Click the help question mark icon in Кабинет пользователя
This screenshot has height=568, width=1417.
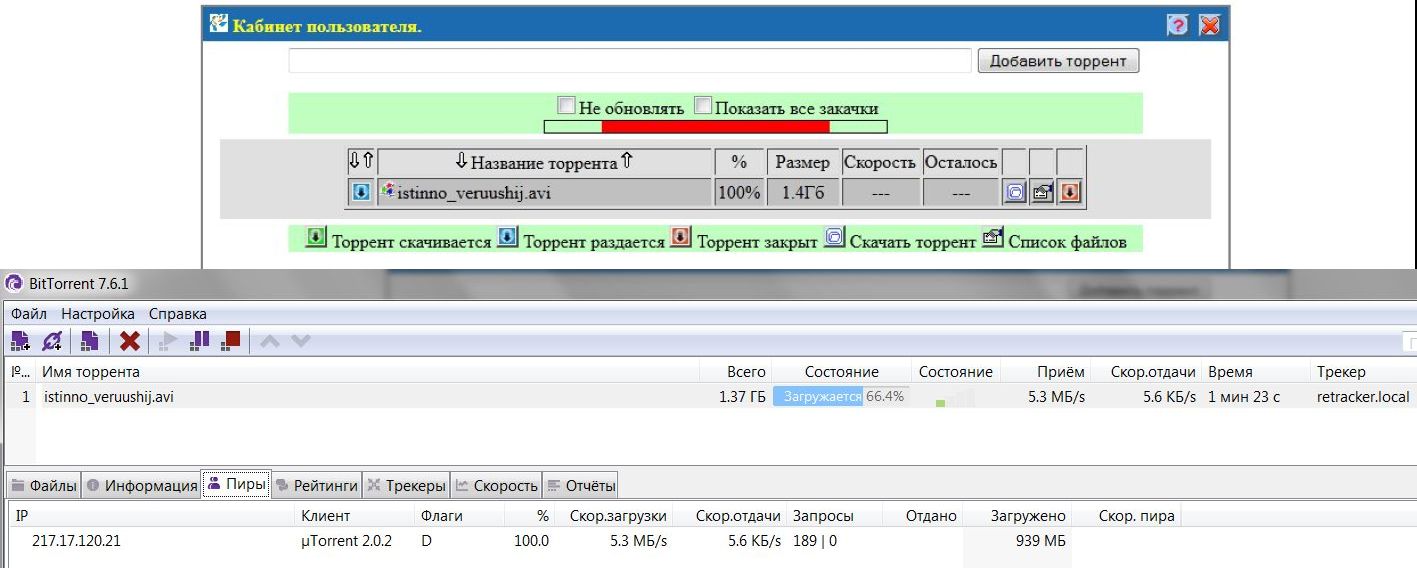(x=1178, y=25)
